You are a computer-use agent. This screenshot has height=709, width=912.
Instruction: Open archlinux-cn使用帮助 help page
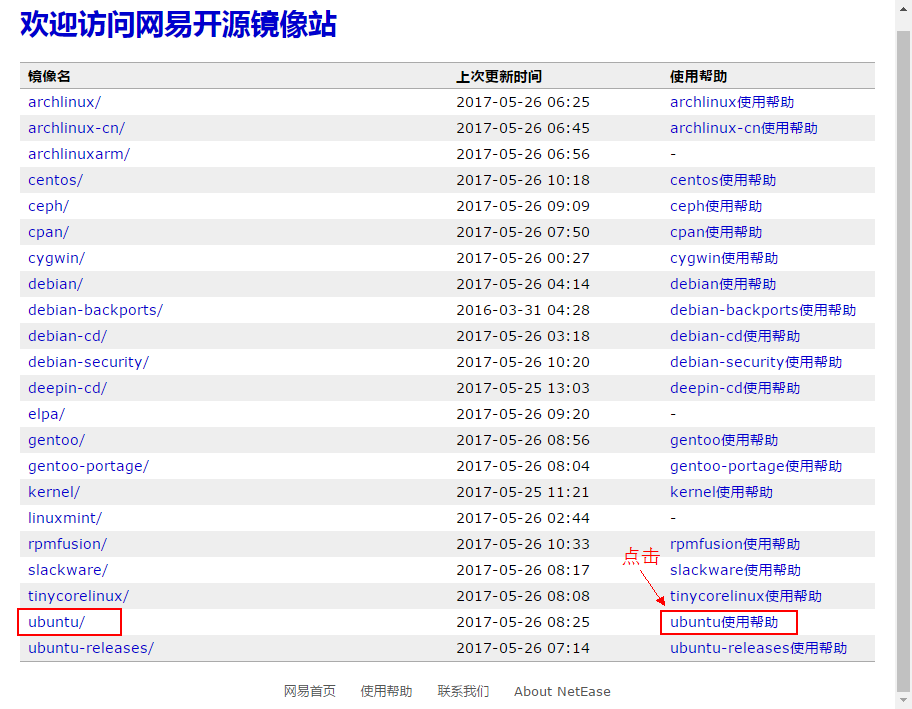coord(743,128)
